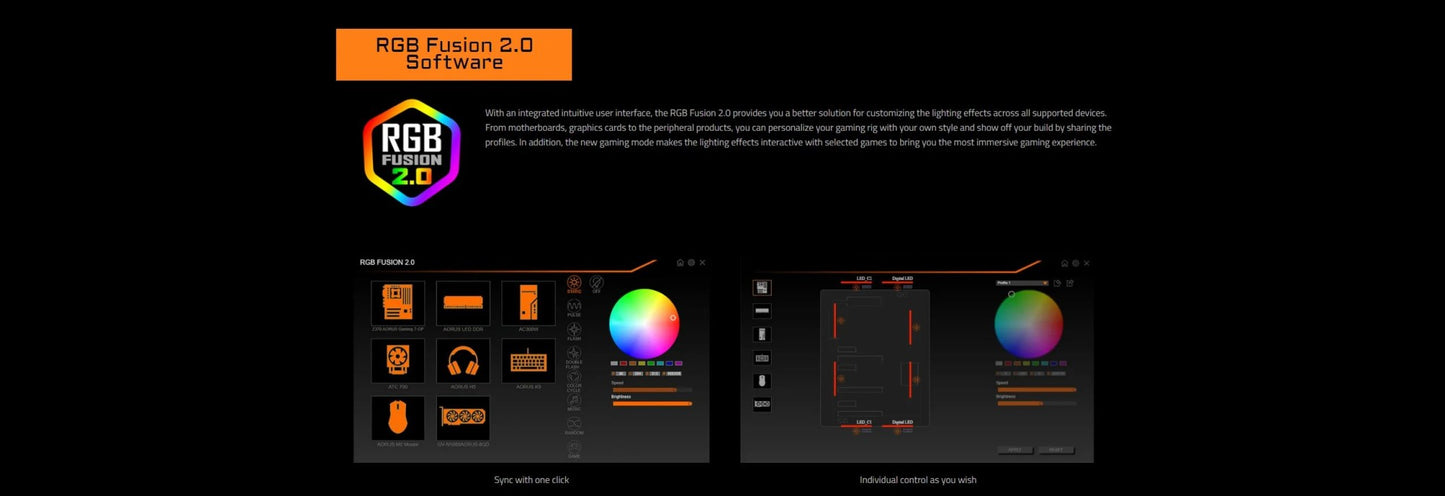Select graphics card icon in Individual control sidebar
Viewport: 1445px width, 496px height.
[x=762, y=404]
